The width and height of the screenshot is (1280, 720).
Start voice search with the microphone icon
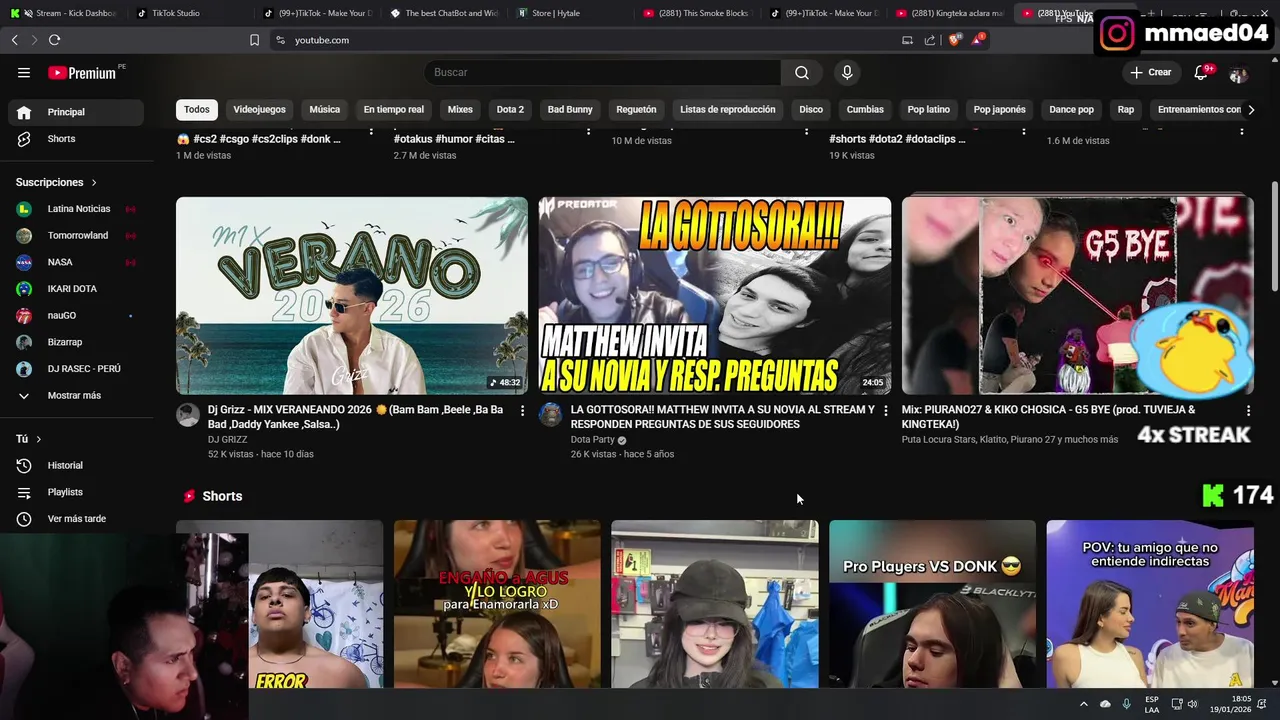[x=847, y=72]
